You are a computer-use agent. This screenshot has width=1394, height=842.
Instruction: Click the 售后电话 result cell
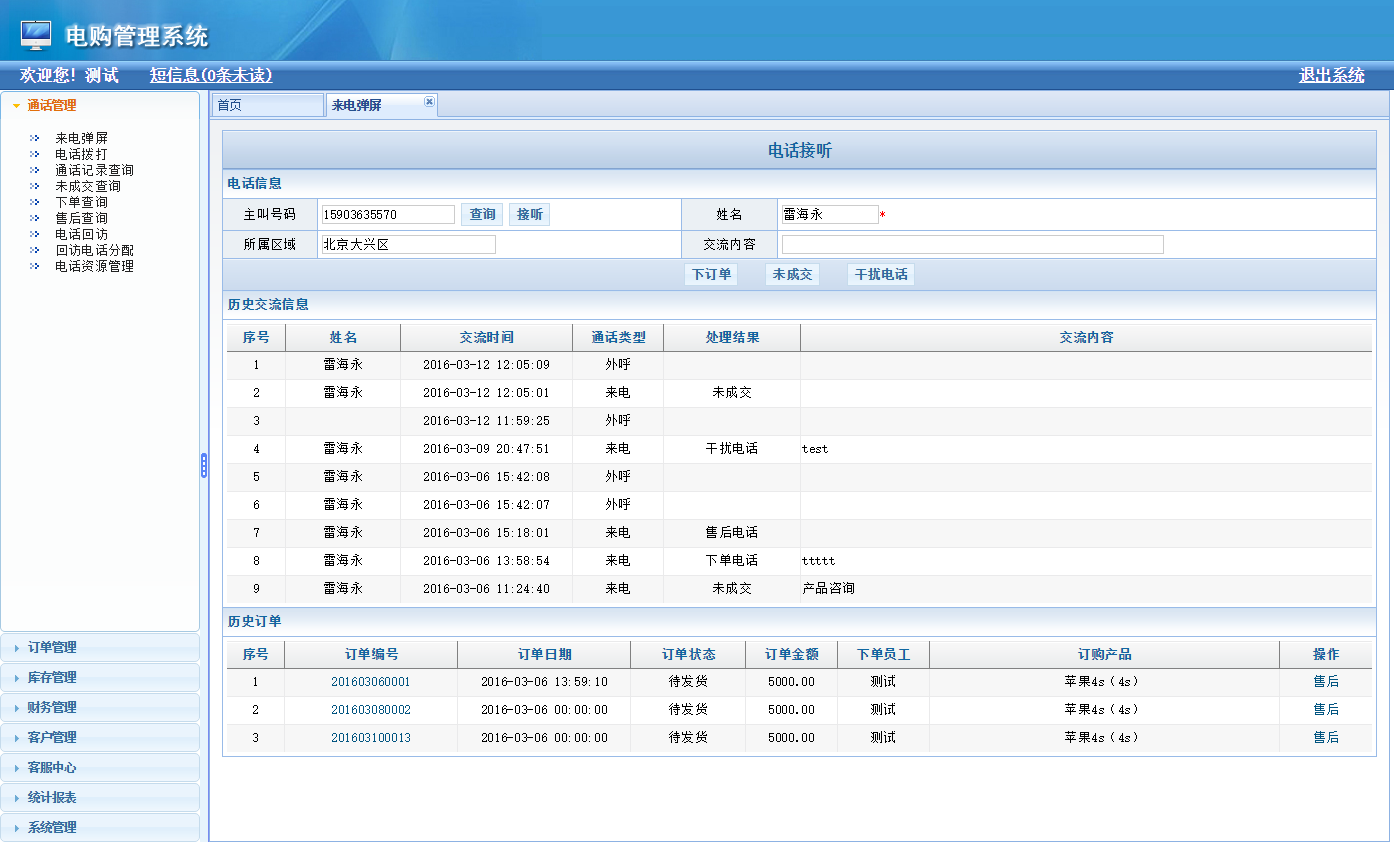[732, 533]
